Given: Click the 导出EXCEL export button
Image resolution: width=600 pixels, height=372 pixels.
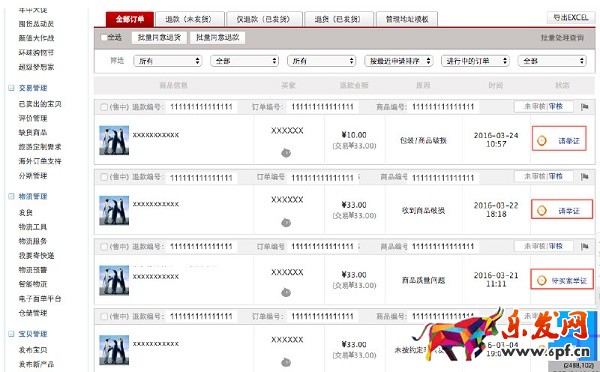Looking at the screenshot, I should pos(571,18).
